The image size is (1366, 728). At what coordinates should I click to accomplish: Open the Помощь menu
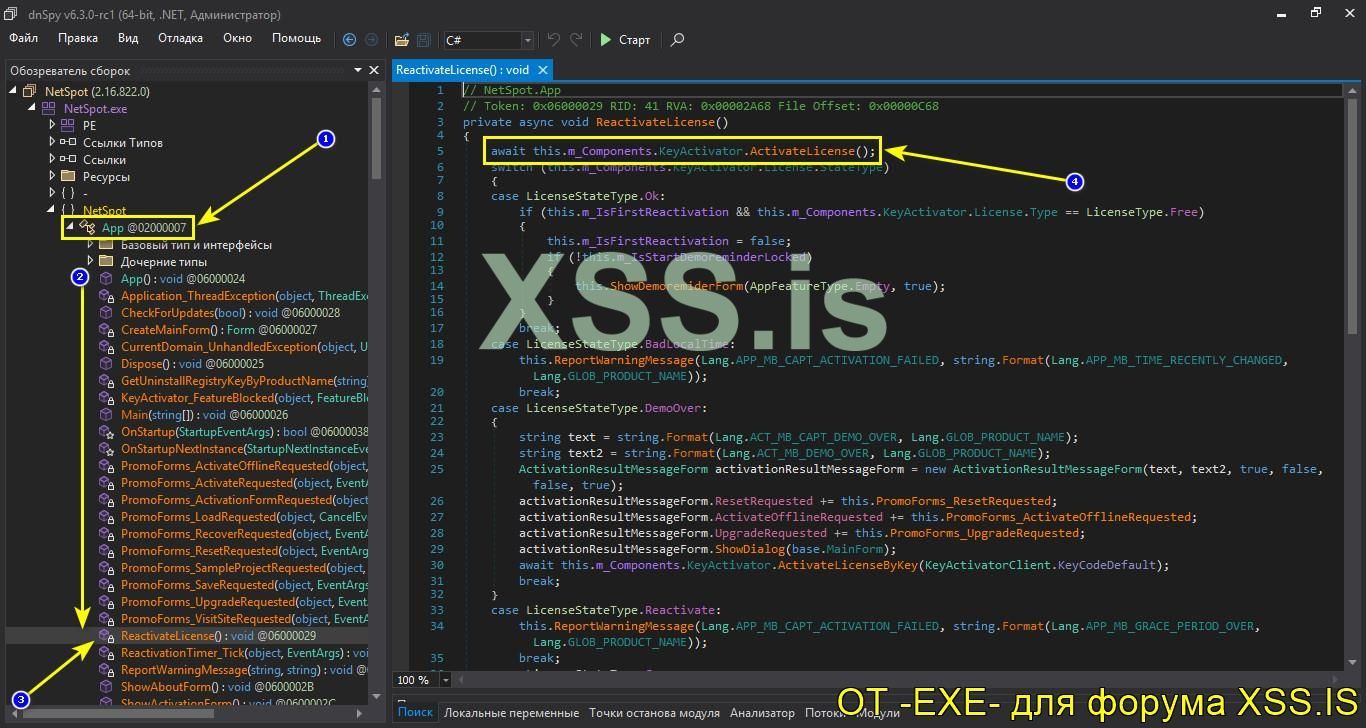pos(296,38)
